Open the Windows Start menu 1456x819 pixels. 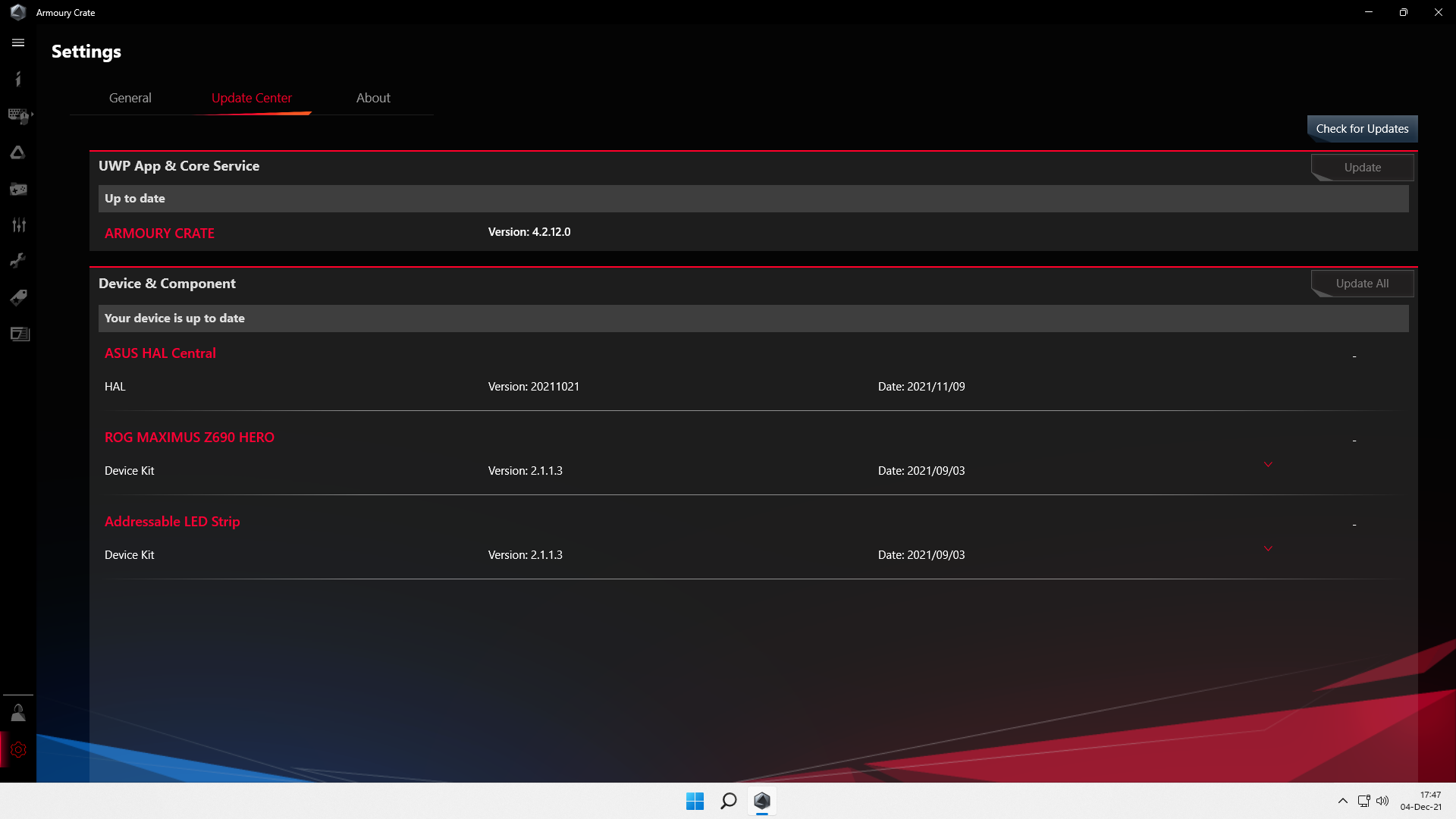(695, 801)
